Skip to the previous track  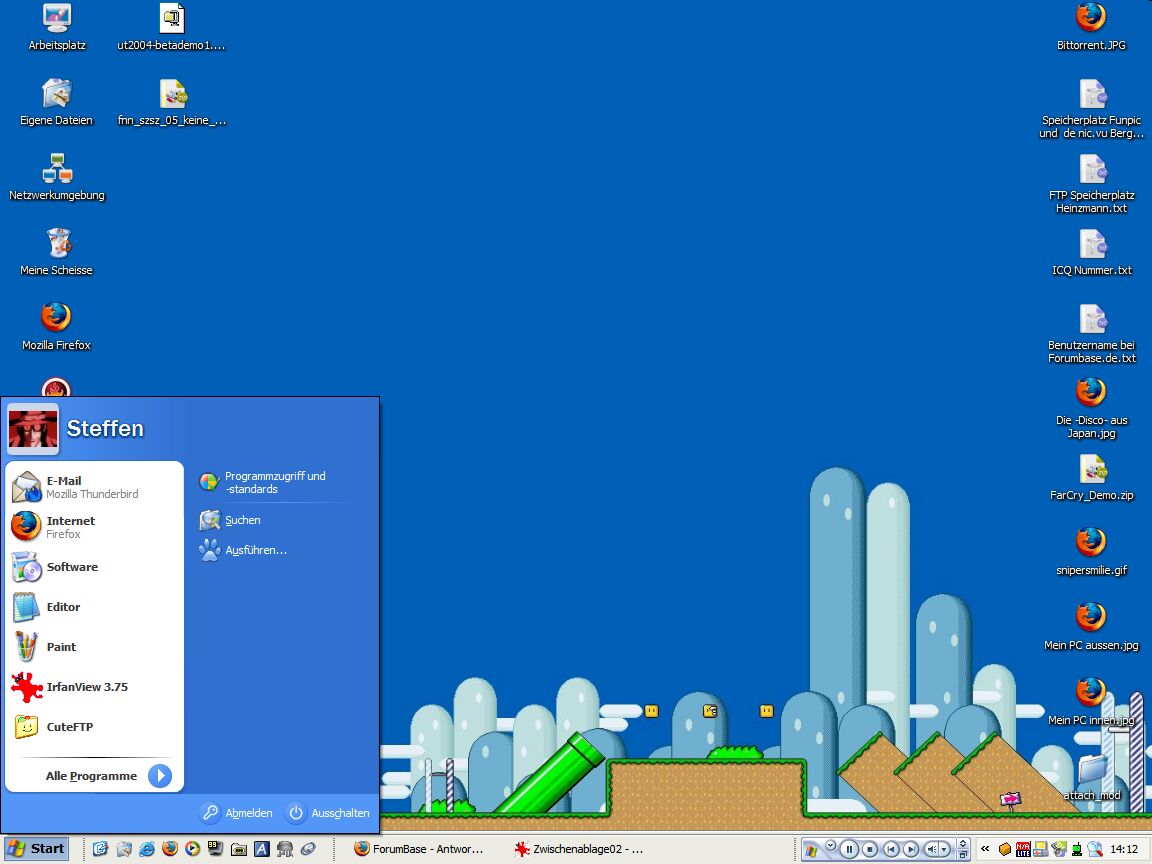[x=891, y=849]
